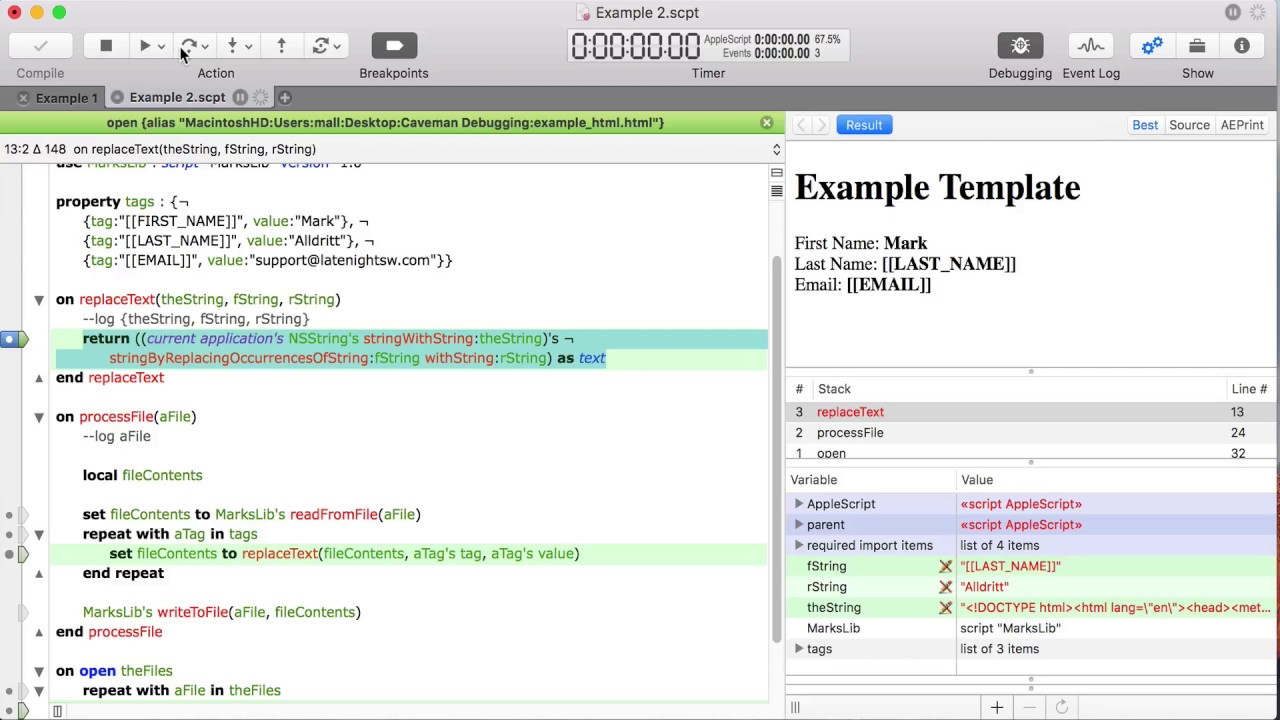Screen dimensions: 1280x720
Task: Add a new tab with plus button
Action: point(285,98)
